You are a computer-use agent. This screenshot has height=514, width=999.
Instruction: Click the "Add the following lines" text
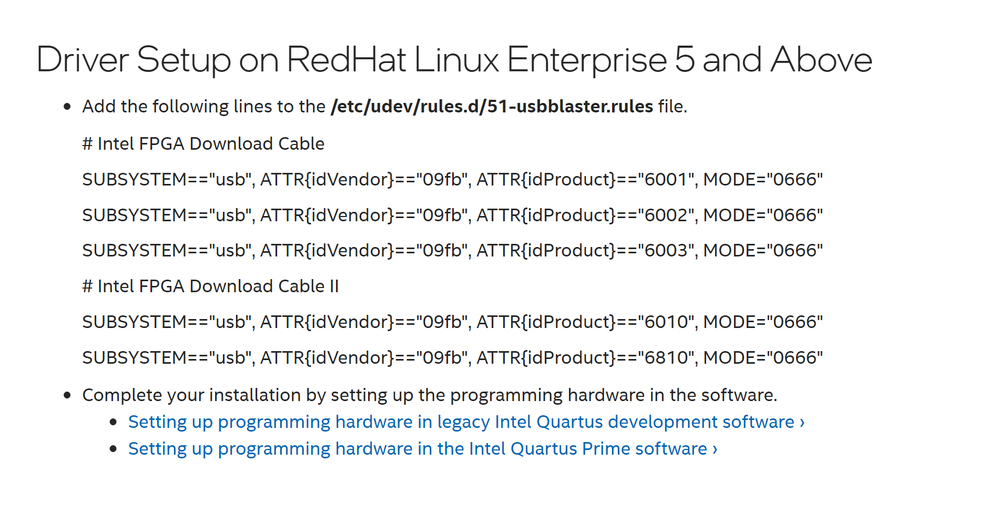[204, 107]
